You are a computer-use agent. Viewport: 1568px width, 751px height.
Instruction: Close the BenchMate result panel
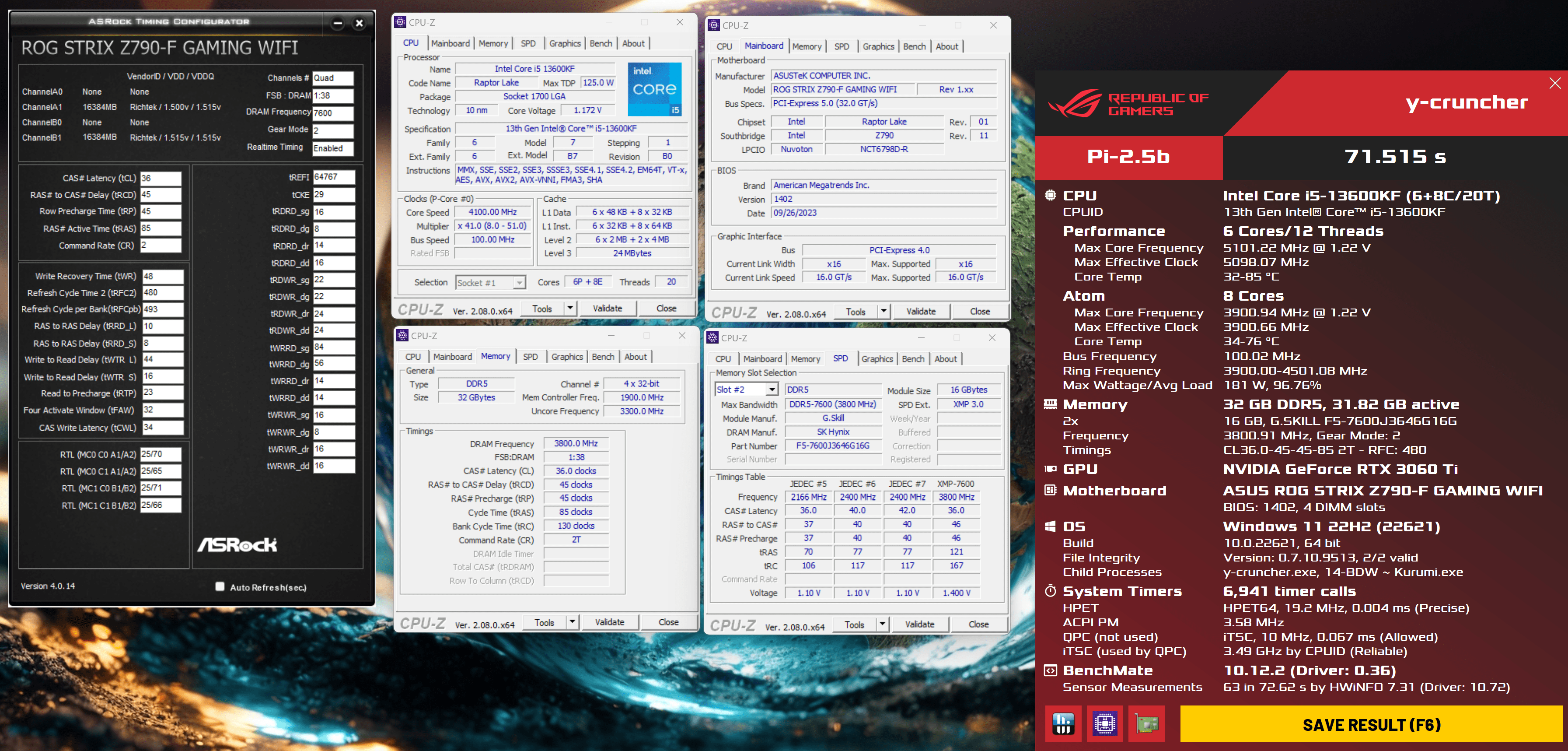point(1554,84)
